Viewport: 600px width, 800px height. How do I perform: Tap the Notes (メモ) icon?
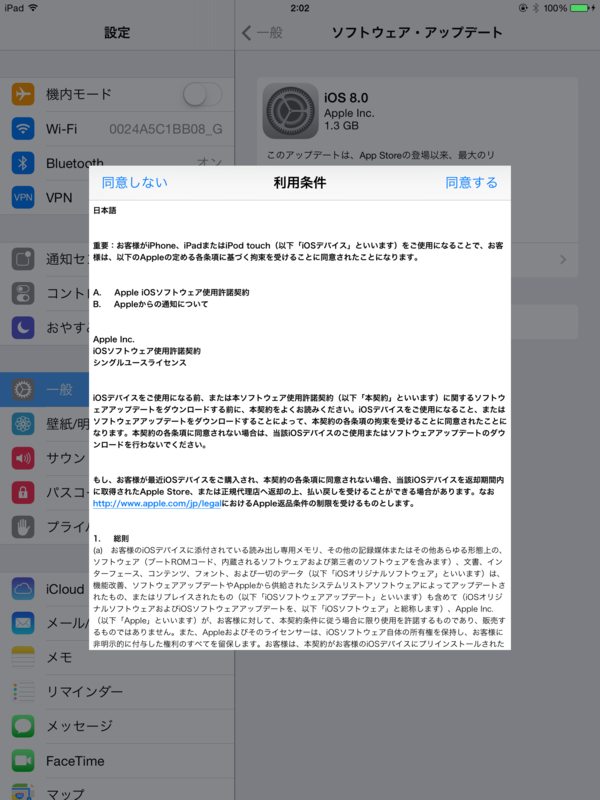tap(23, 657)
